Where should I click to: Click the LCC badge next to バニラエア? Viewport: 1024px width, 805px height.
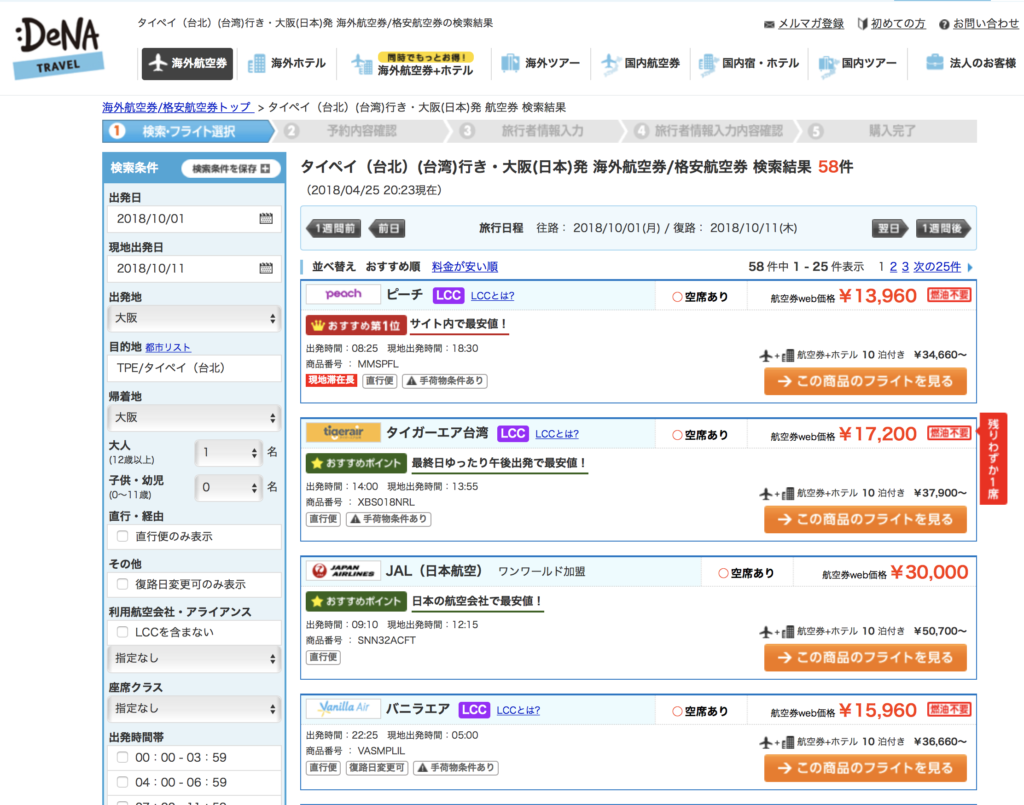[474, 710]
